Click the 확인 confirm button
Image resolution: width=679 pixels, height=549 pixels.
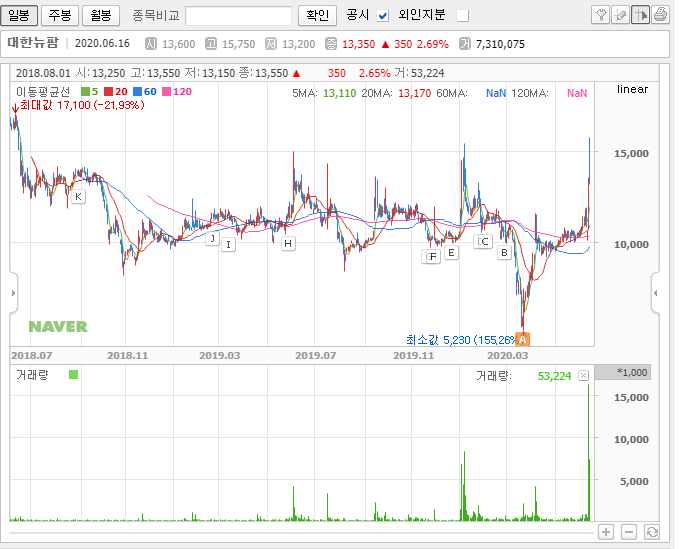pyautogui.click(x=317, y=15)
